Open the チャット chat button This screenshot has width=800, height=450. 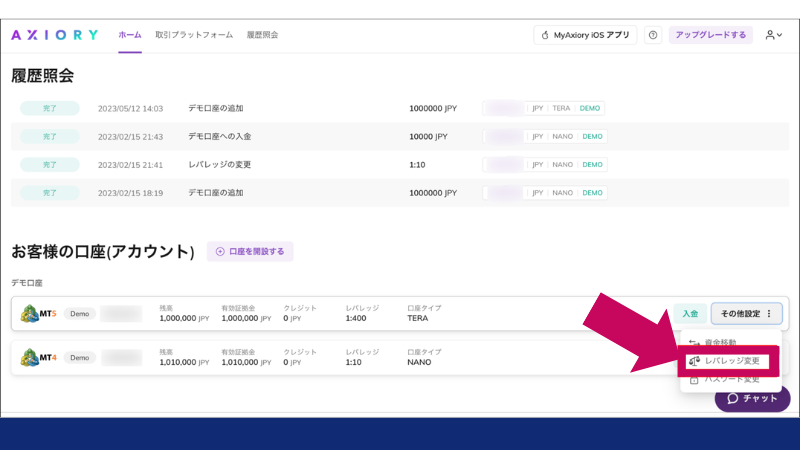coord(752,398)
